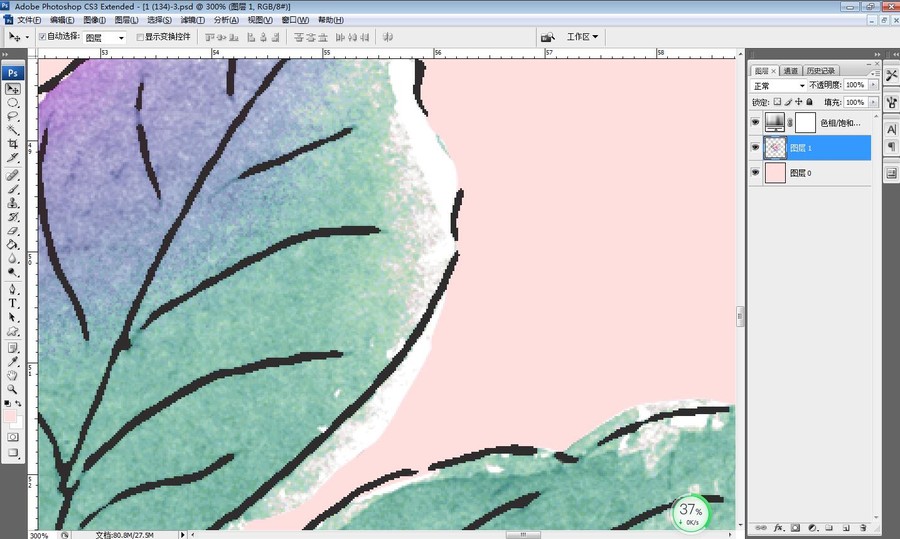Select the Elliptical Marquee tool
The image size is (900, 539).
pyautogui.click(x=13, y=103)
